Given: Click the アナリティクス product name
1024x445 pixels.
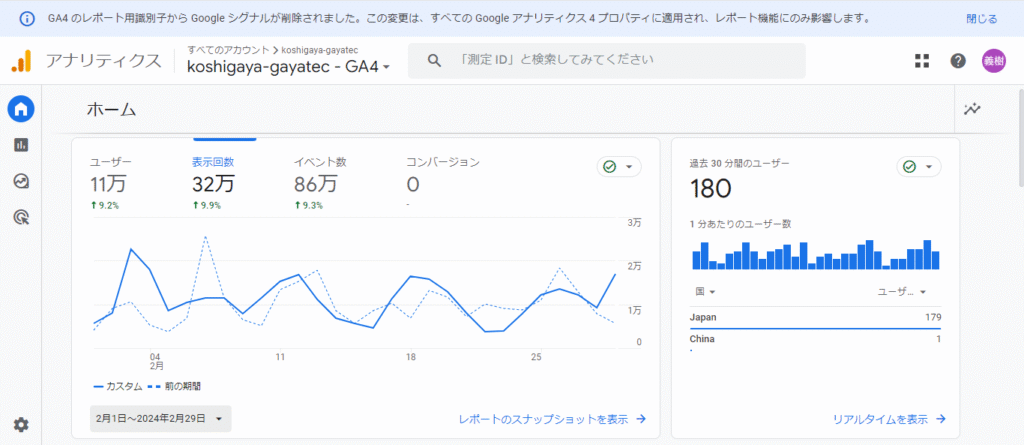Looking at the screenshot, I should click(103, 61).
